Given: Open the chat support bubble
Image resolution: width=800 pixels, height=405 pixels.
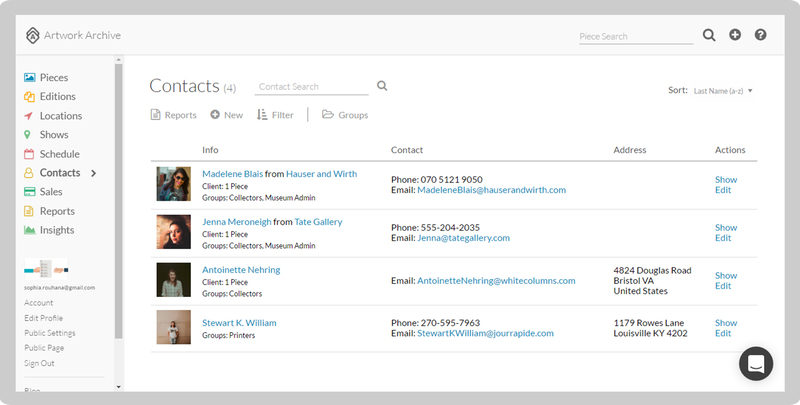Looking at the screenshot, I should (756, 363).
